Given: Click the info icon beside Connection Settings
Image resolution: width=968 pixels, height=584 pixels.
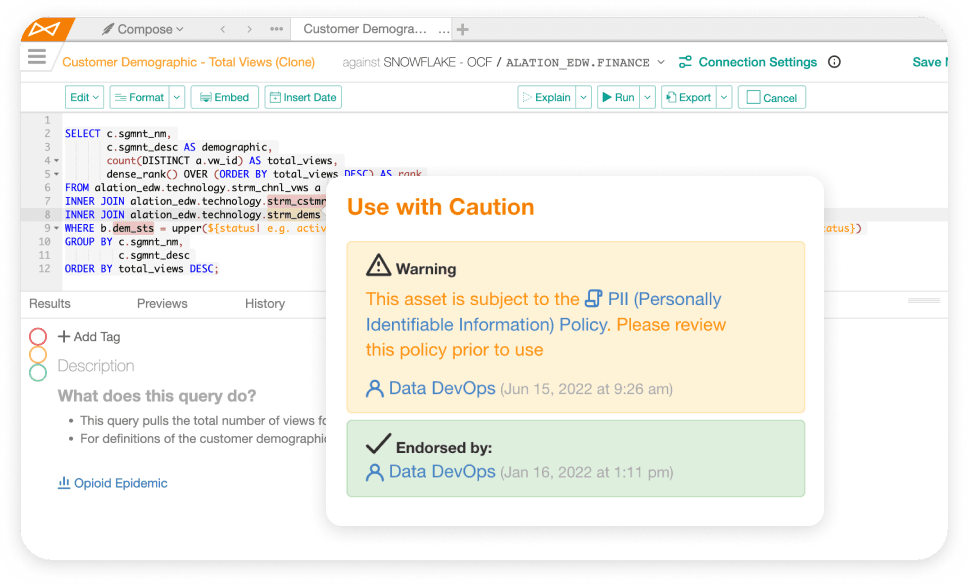Looking at the screenshot, I should click(x=834, y=62).
